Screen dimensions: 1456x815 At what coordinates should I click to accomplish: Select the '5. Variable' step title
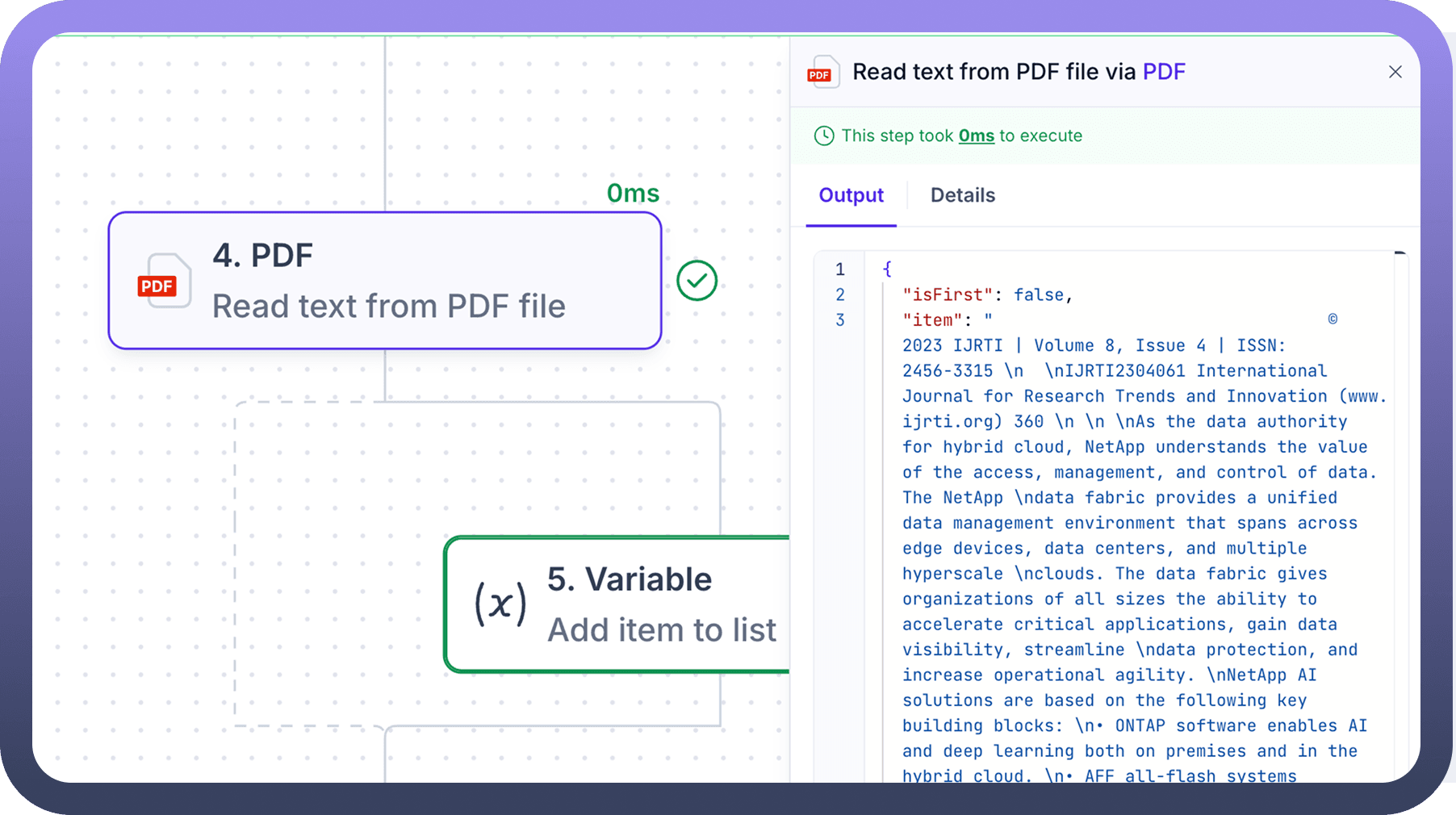[x=630, y=579]
